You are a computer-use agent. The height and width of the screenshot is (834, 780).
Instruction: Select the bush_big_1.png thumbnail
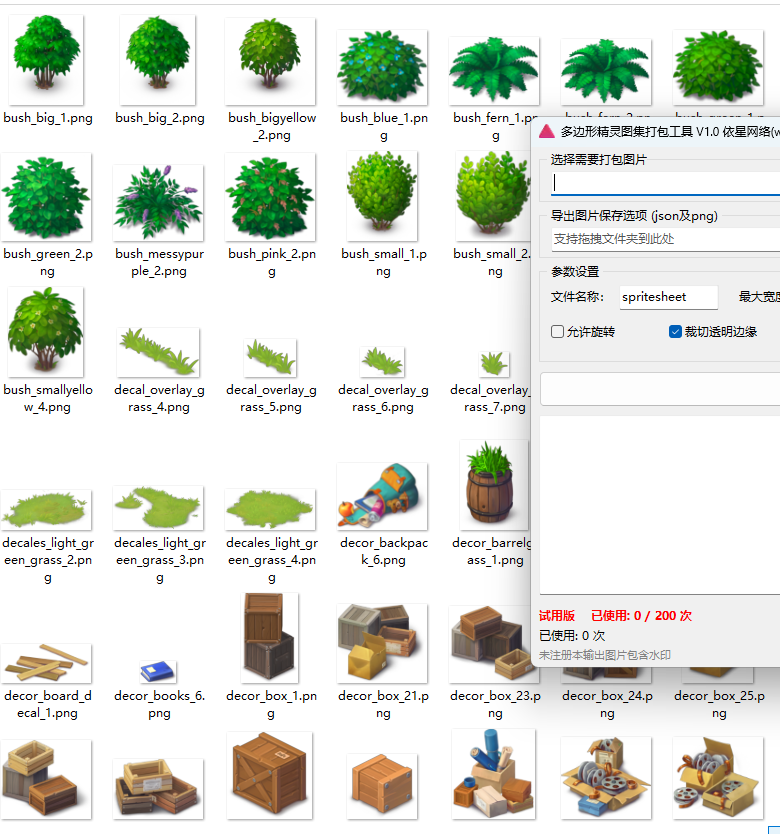46,60
